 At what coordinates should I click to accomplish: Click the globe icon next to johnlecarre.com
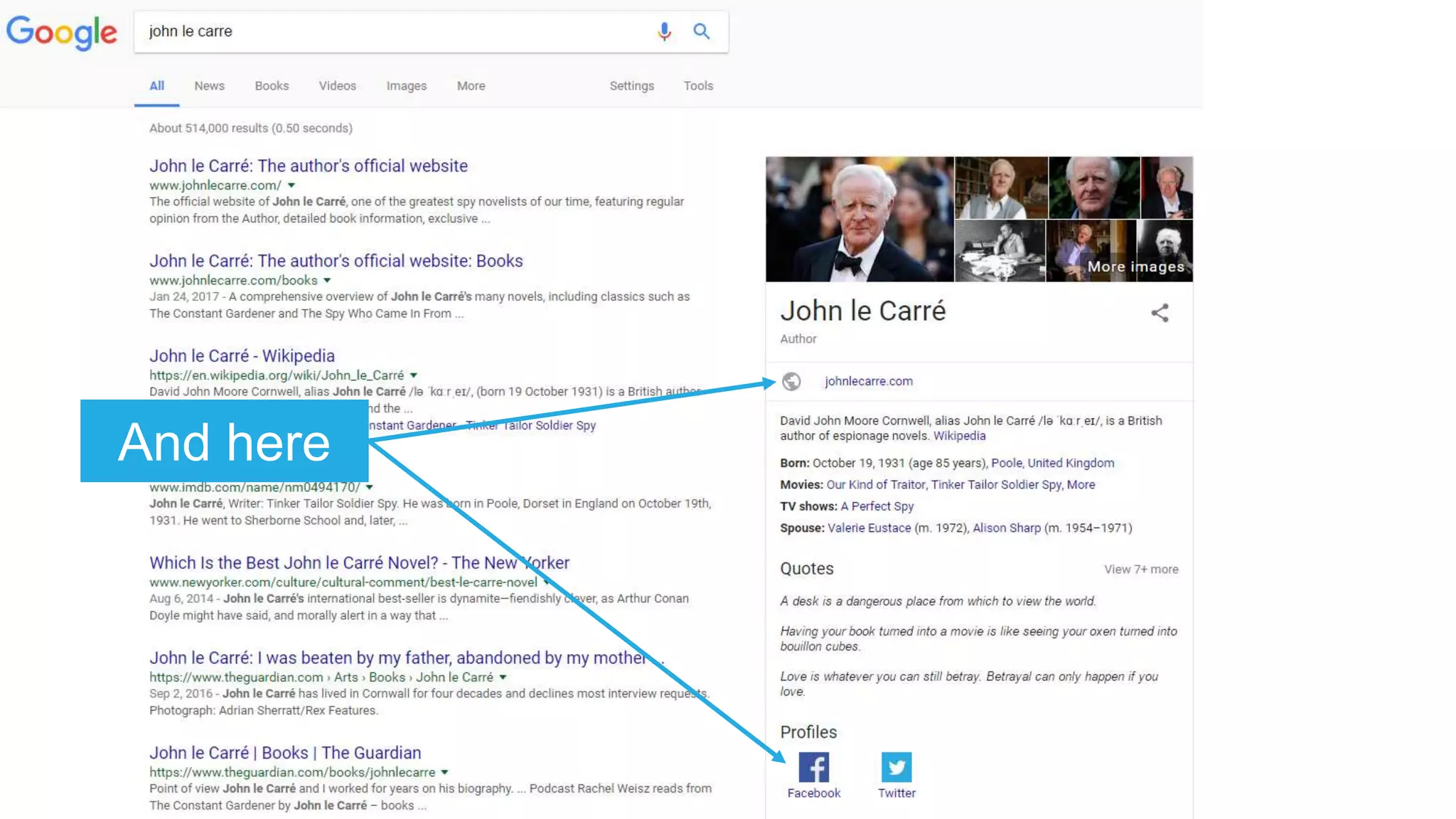click(x=791, y=382)
